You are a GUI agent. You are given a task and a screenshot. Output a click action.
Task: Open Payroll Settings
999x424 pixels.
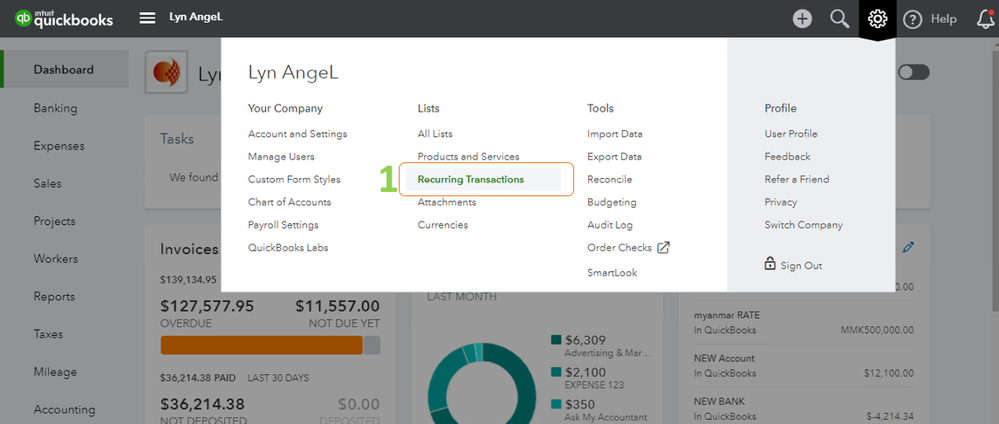[283, 225]
